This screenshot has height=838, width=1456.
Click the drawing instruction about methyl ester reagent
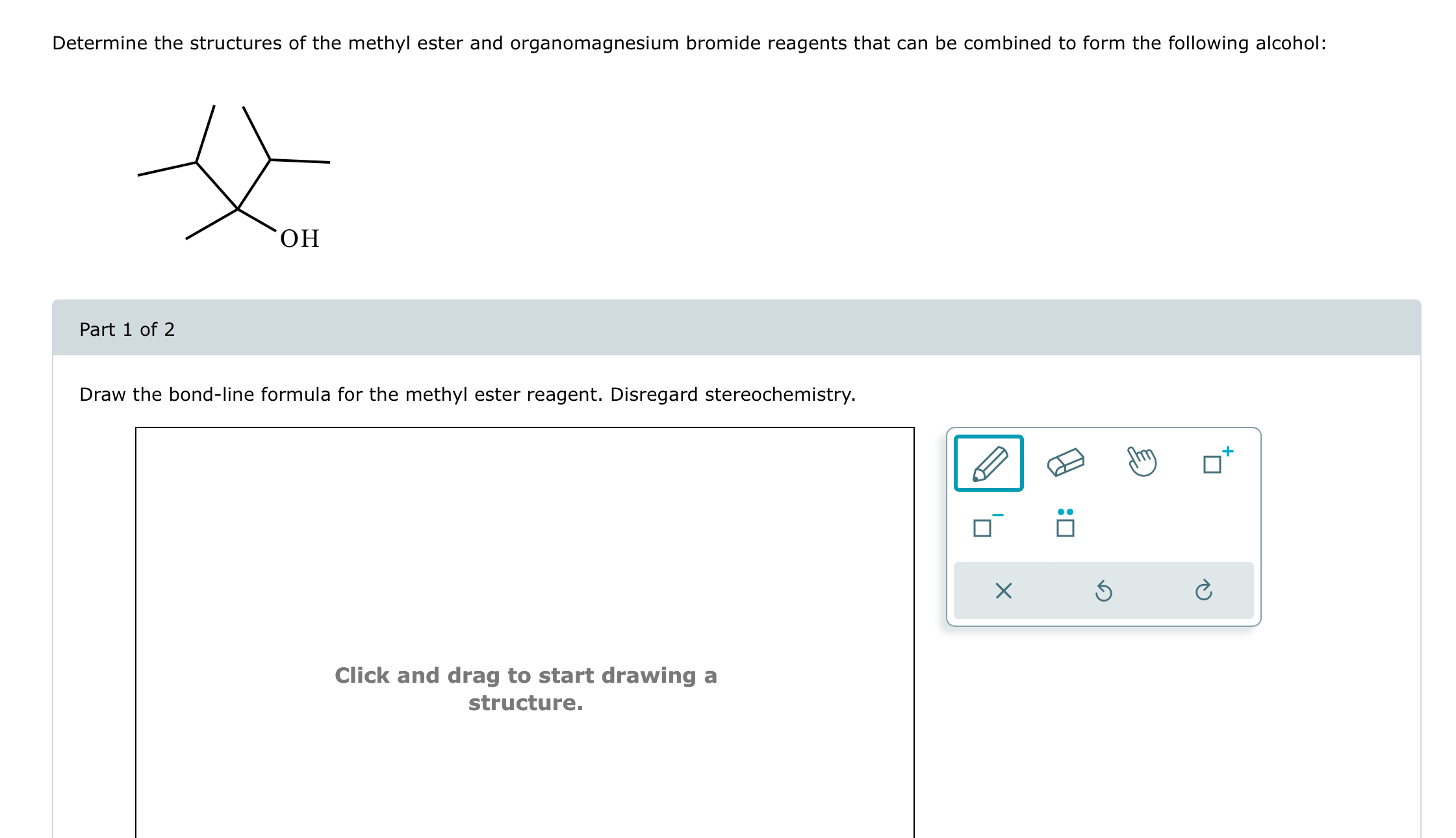point(467,394)
